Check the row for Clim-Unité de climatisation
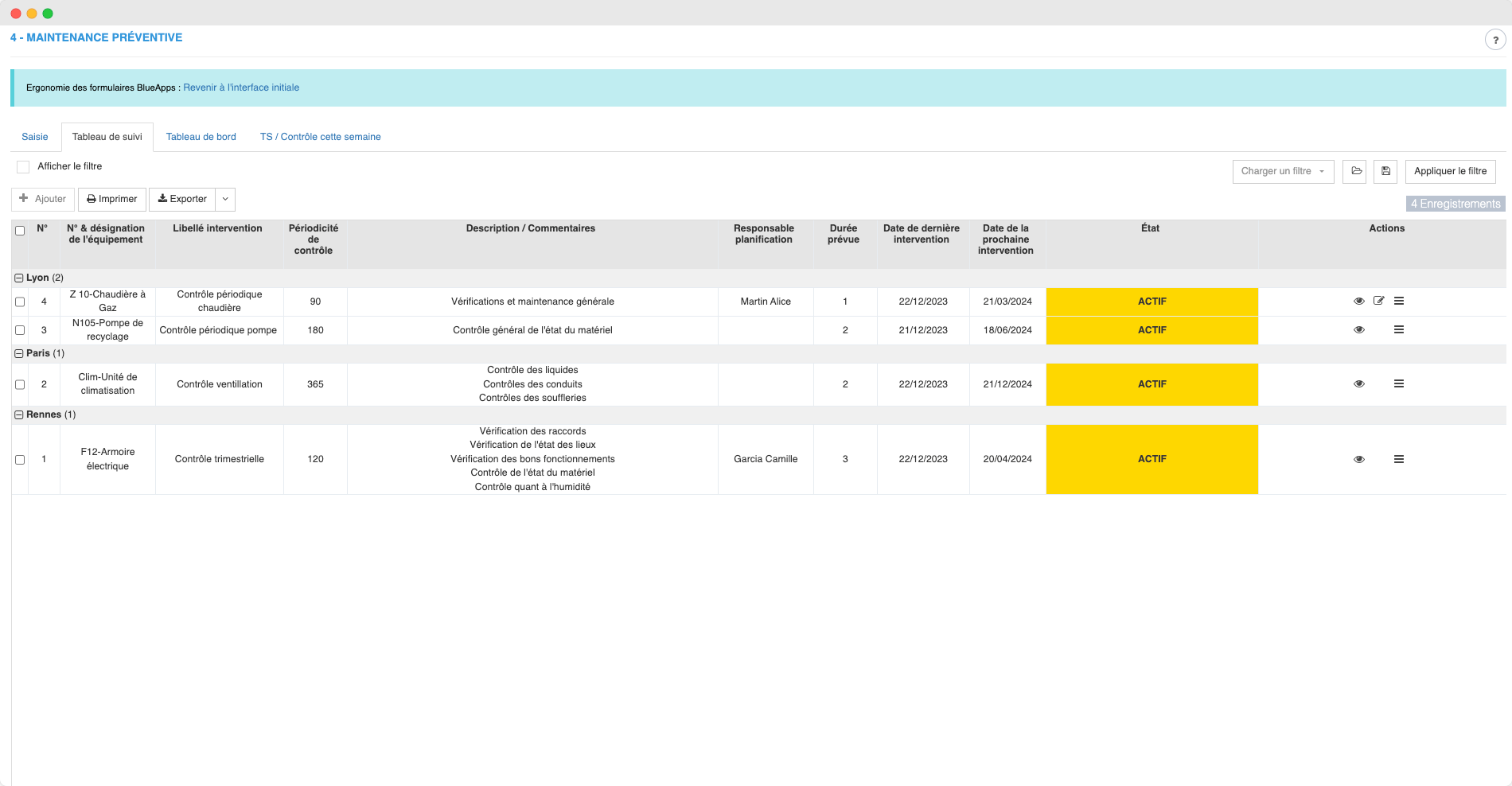Image resolution: width=1512 pixels, height=786 pixels. coord(20,385)
